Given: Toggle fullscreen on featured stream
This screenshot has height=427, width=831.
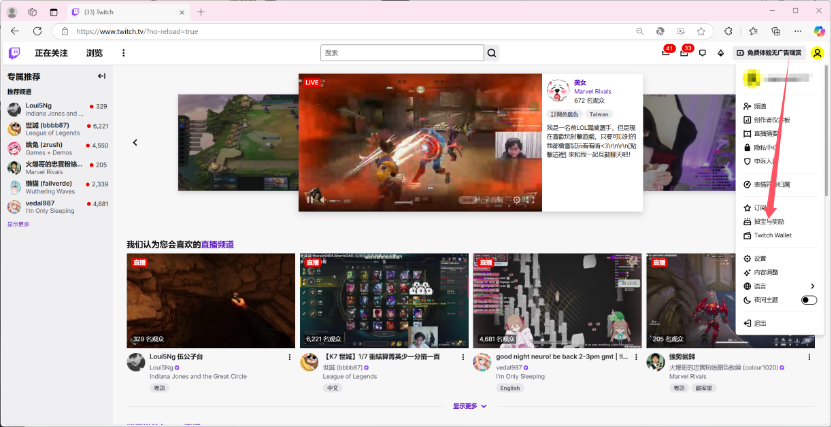Looking at the screenshot, I should pyautogui.click(x=530, y=200).
